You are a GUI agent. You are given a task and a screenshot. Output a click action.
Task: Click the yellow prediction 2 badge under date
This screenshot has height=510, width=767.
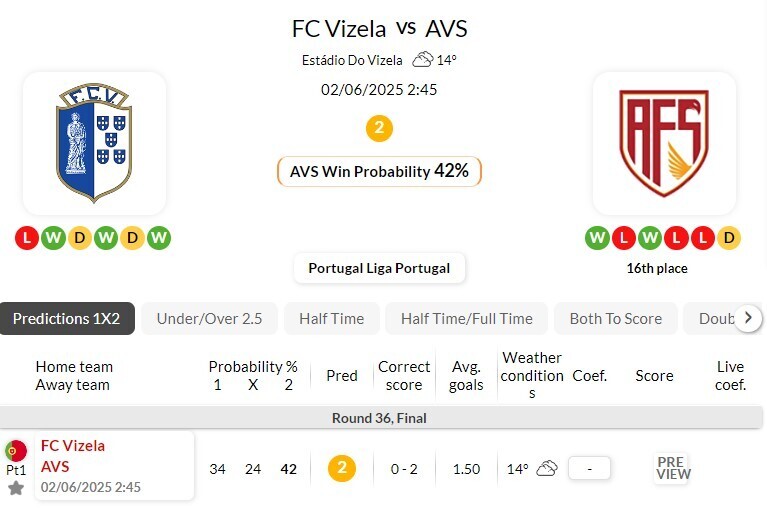[379, 128]
